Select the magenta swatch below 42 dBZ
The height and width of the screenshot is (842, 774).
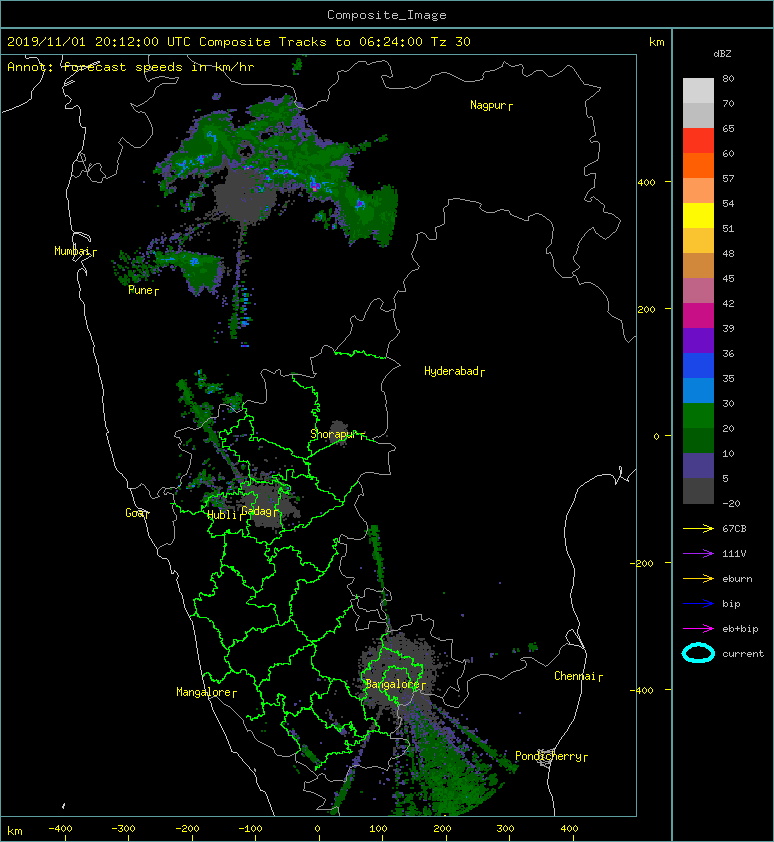pos(698,315)
